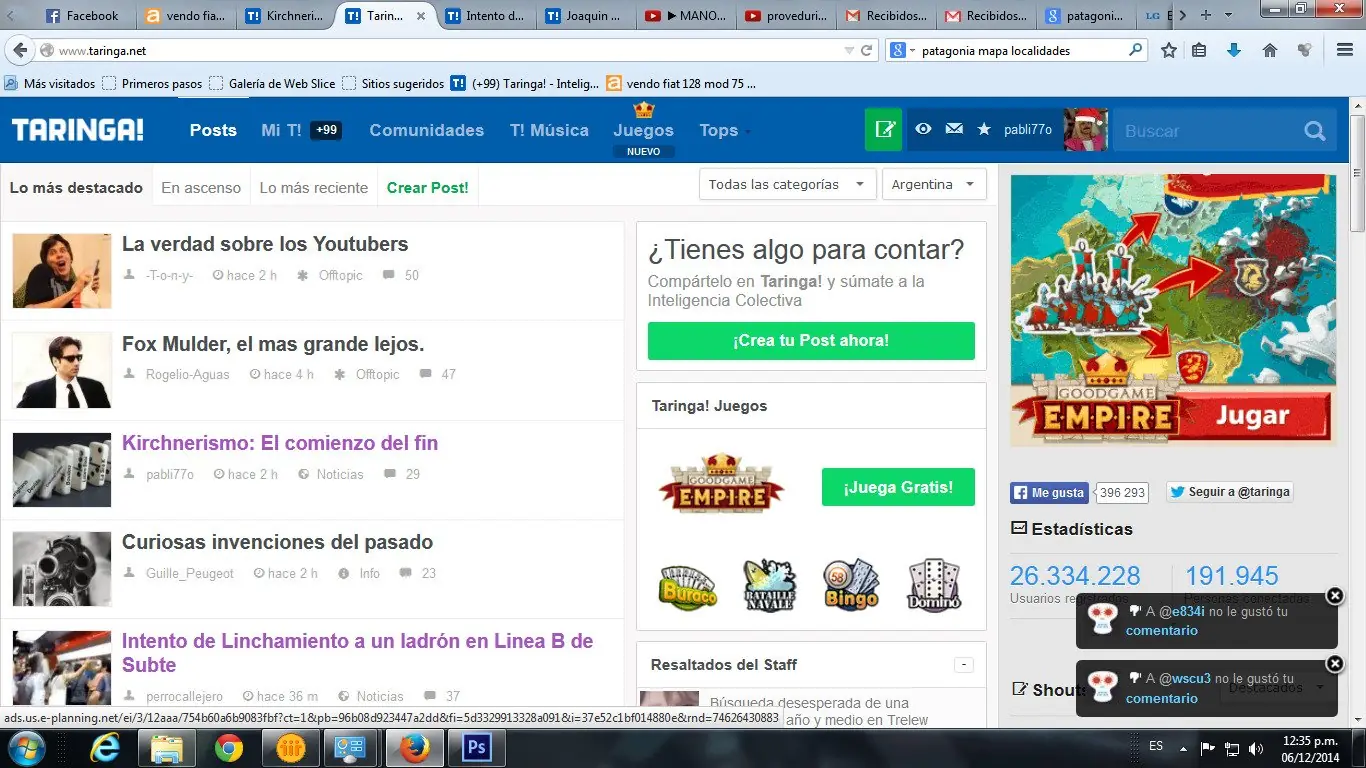The width and height of the screenshot is (1366, 768).
Task: Click pabli77o's avatar with Santa hat
Action: point(1085,130)
